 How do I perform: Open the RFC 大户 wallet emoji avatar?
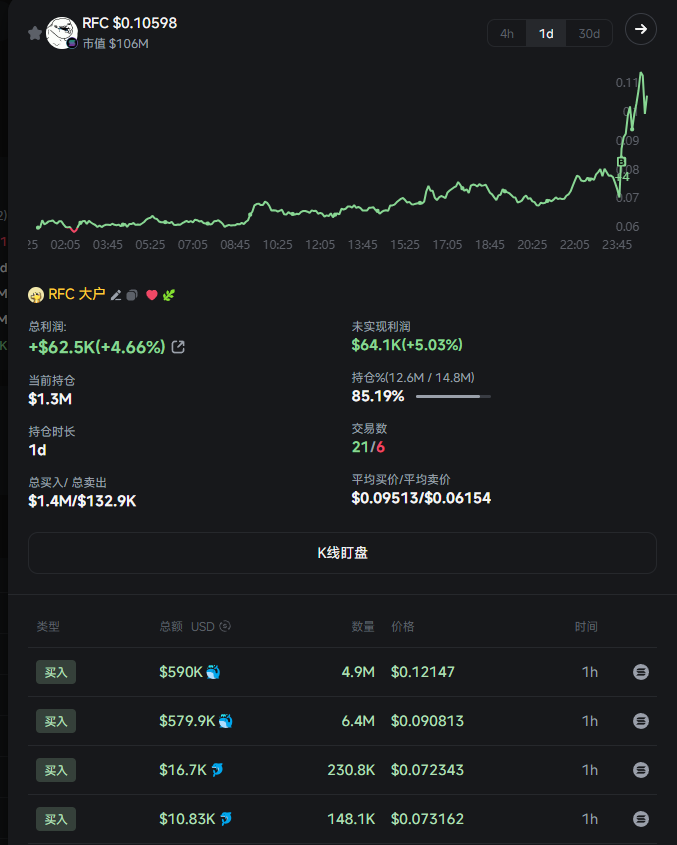point(36,295)
